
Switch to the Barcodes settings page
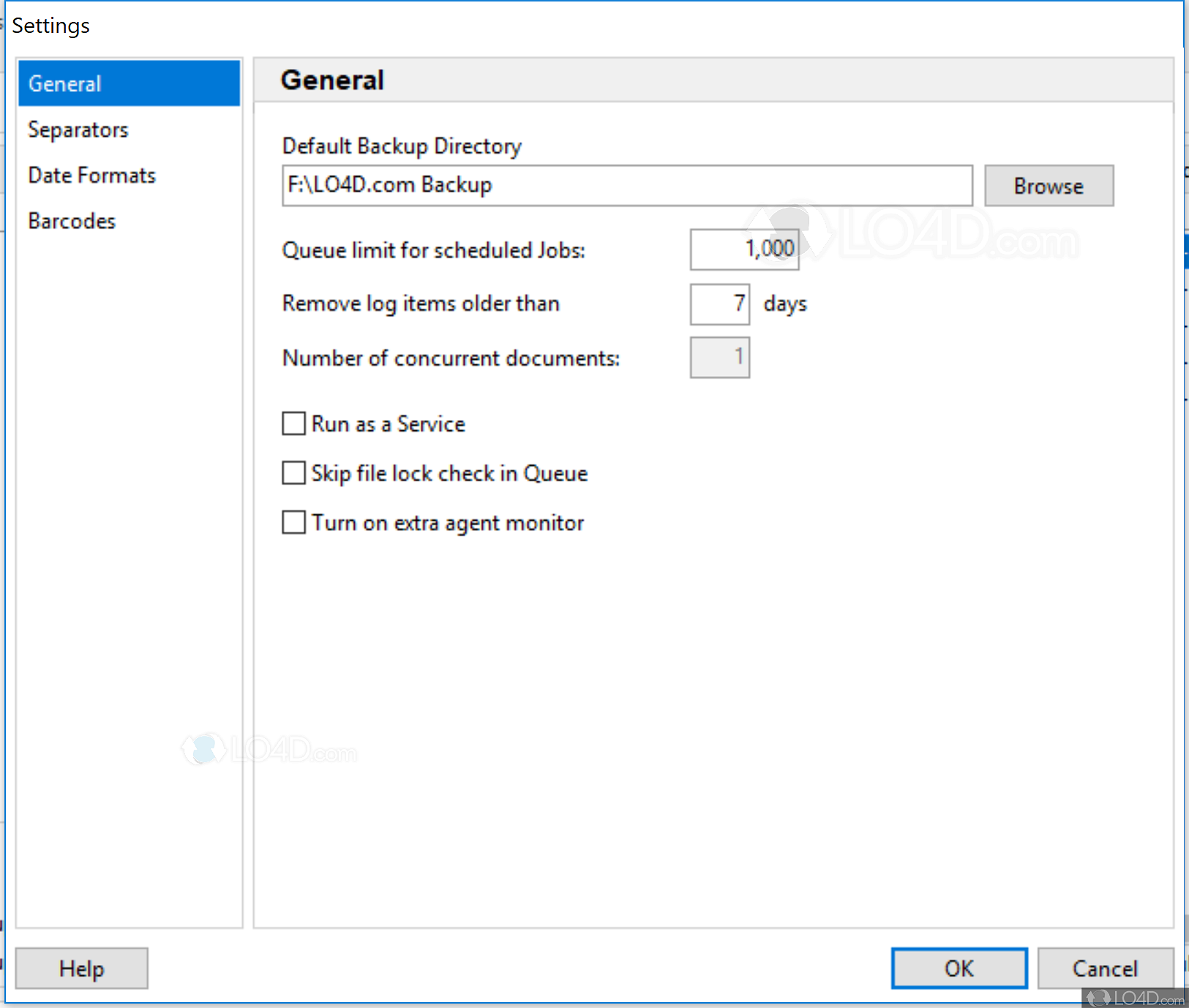[72, 220]
